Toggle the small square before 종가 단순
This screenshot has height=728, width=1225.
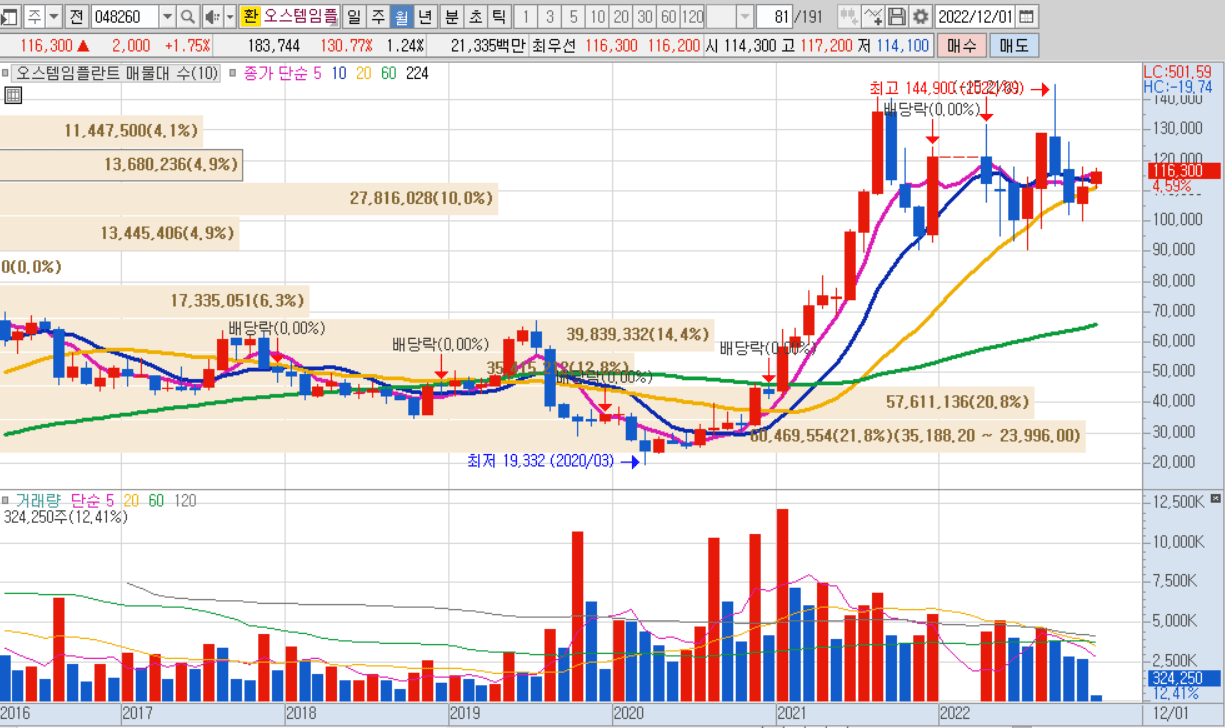234,73
